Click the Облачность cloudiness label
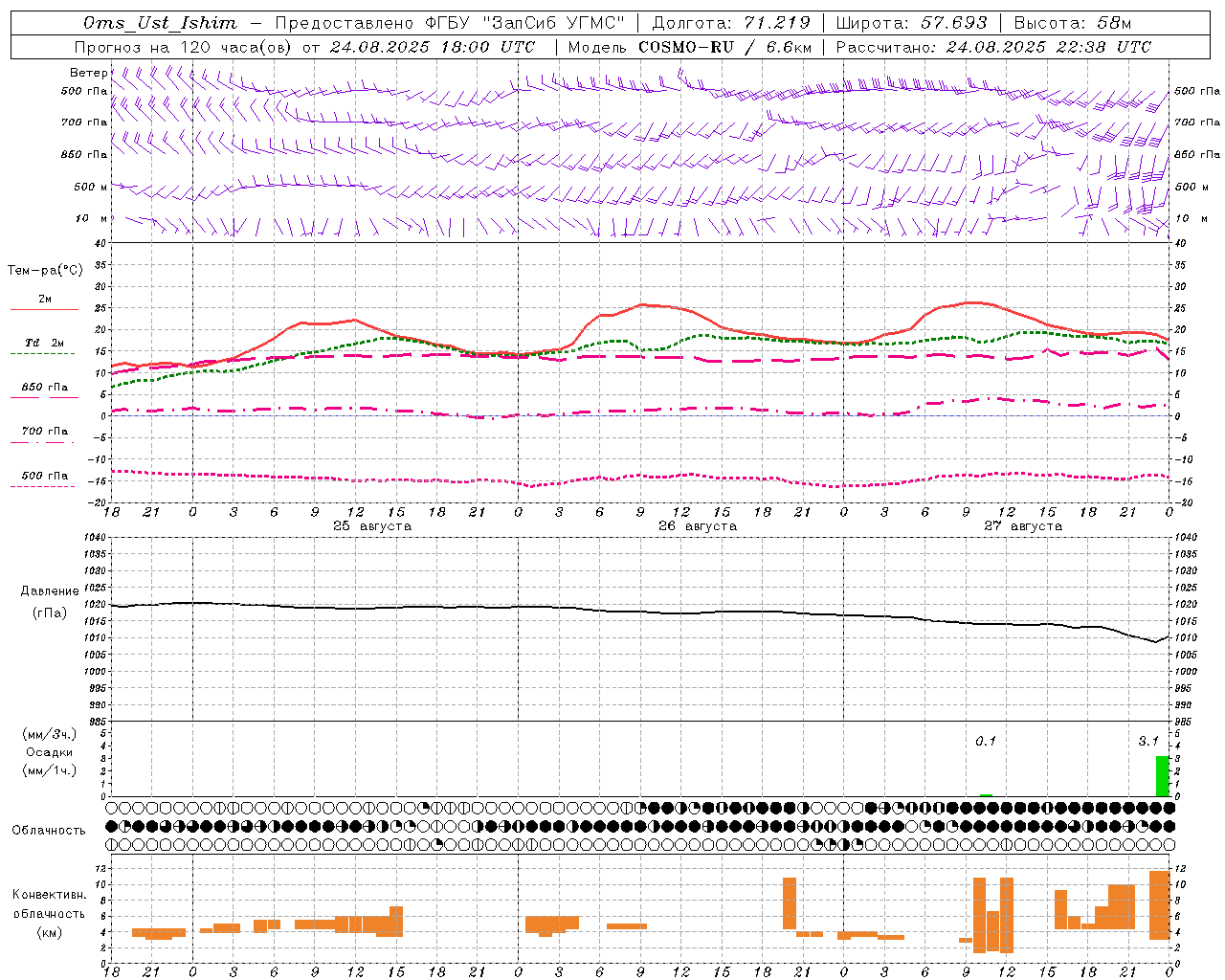Image resolution: width=1225 pixels, height=980 pixels. click(49, 830)
